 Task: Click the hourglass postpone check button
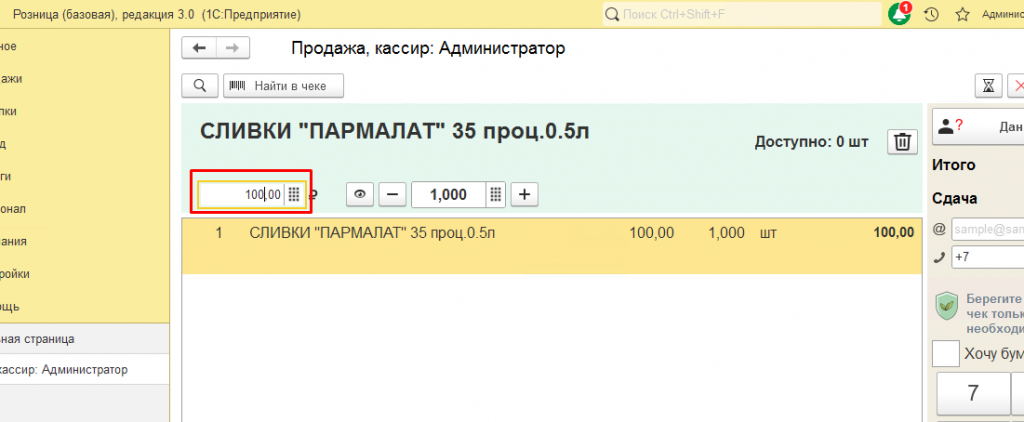[x=989, y=86]
